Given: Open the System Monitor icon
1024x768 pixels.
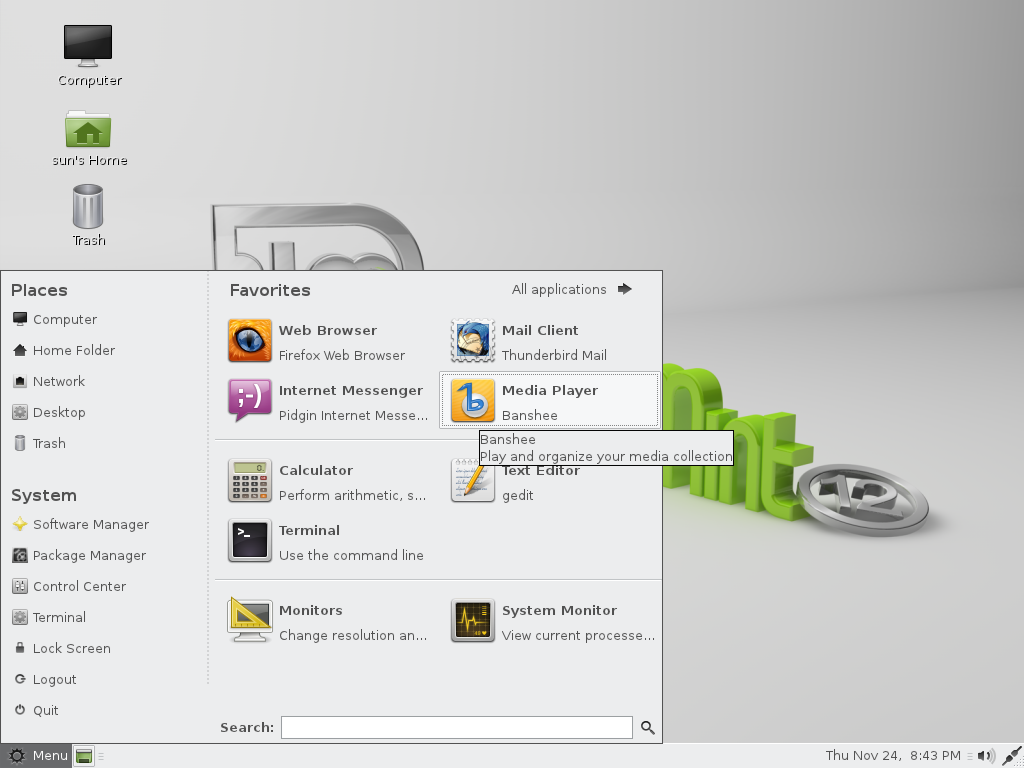Looking at the screenshot, I should (473, 620).
